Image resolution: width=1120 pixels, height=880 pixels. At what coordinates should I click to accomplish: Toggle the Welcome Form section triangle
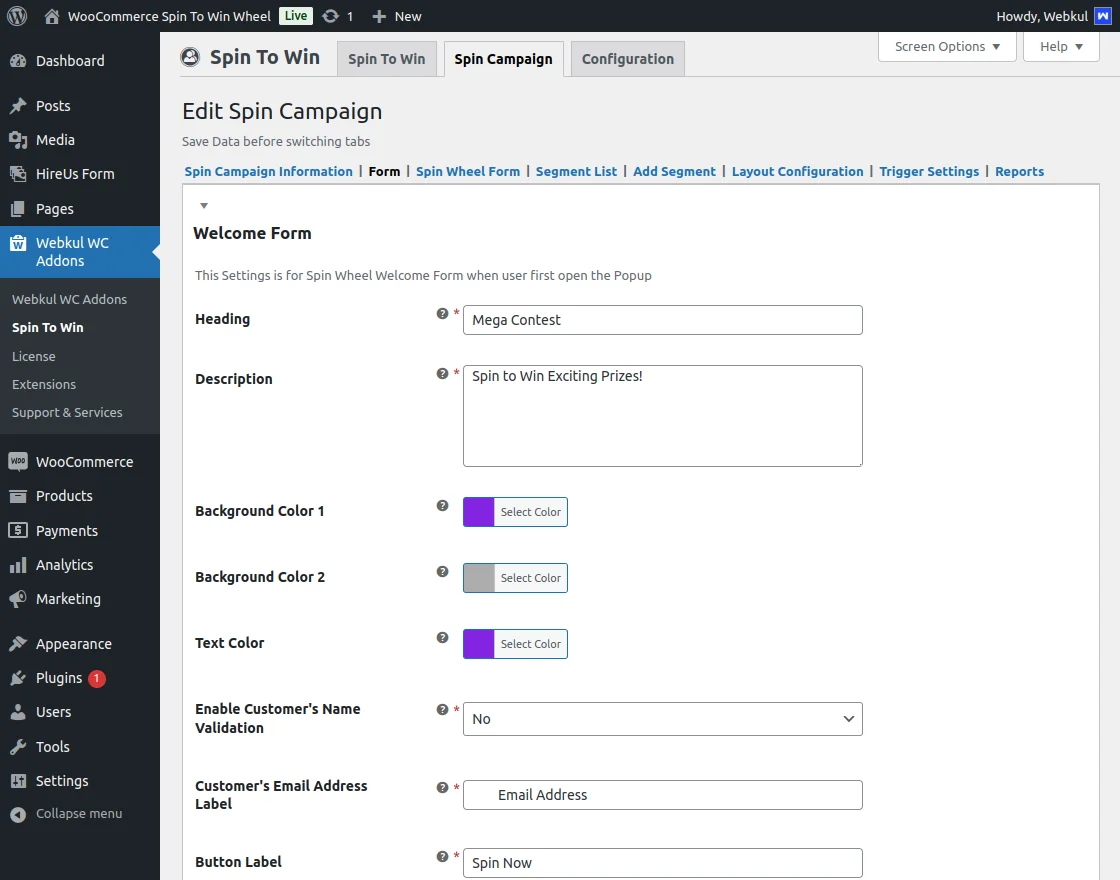point(204,206)
